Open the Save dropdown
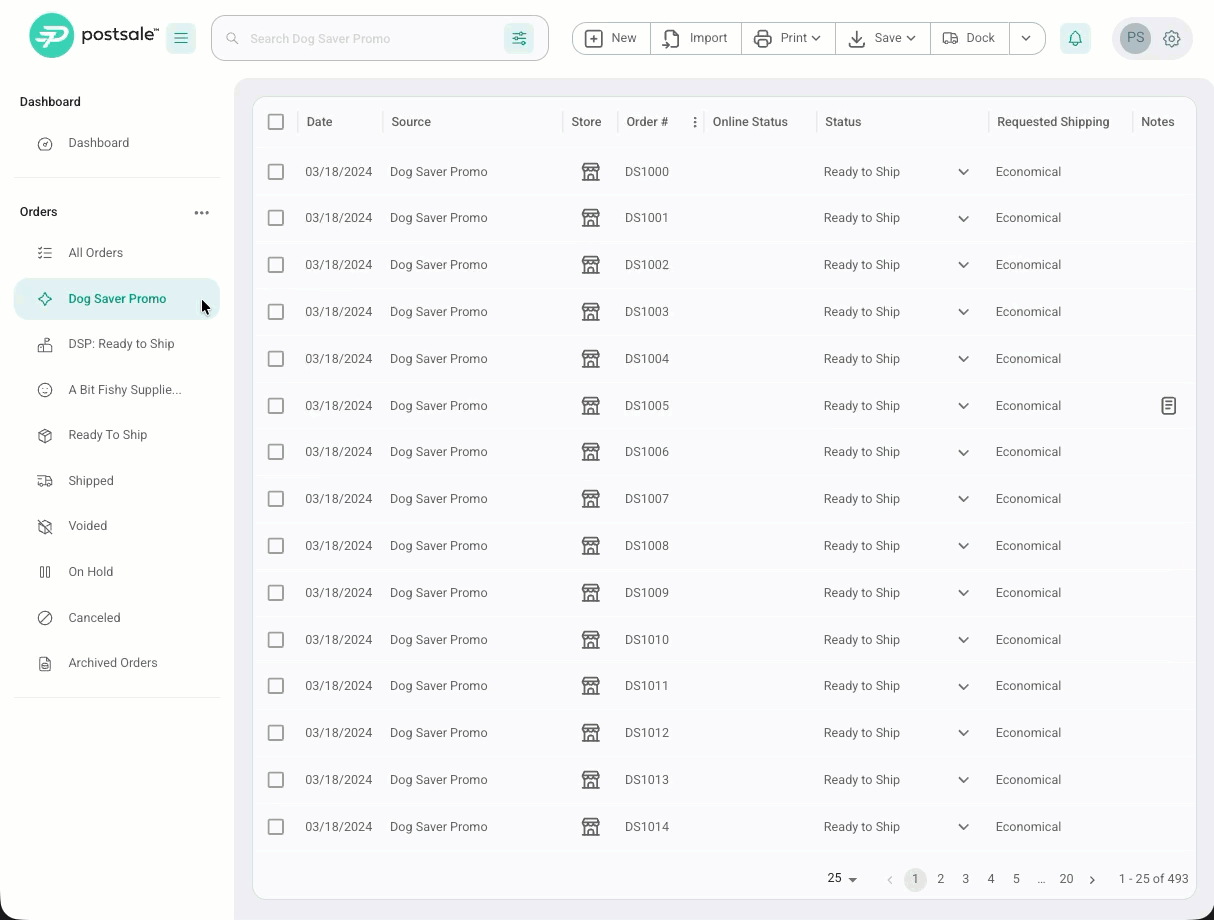This screenshot has width=1214, height=920. coord(882,38)
